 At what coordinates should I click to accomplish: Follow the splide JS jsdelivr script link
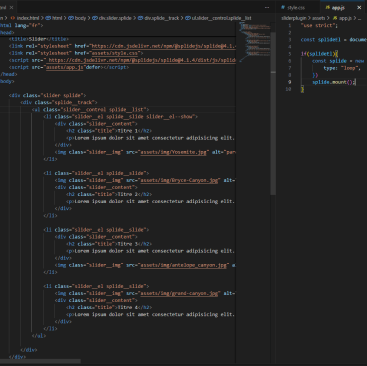[x=142, y=60]
